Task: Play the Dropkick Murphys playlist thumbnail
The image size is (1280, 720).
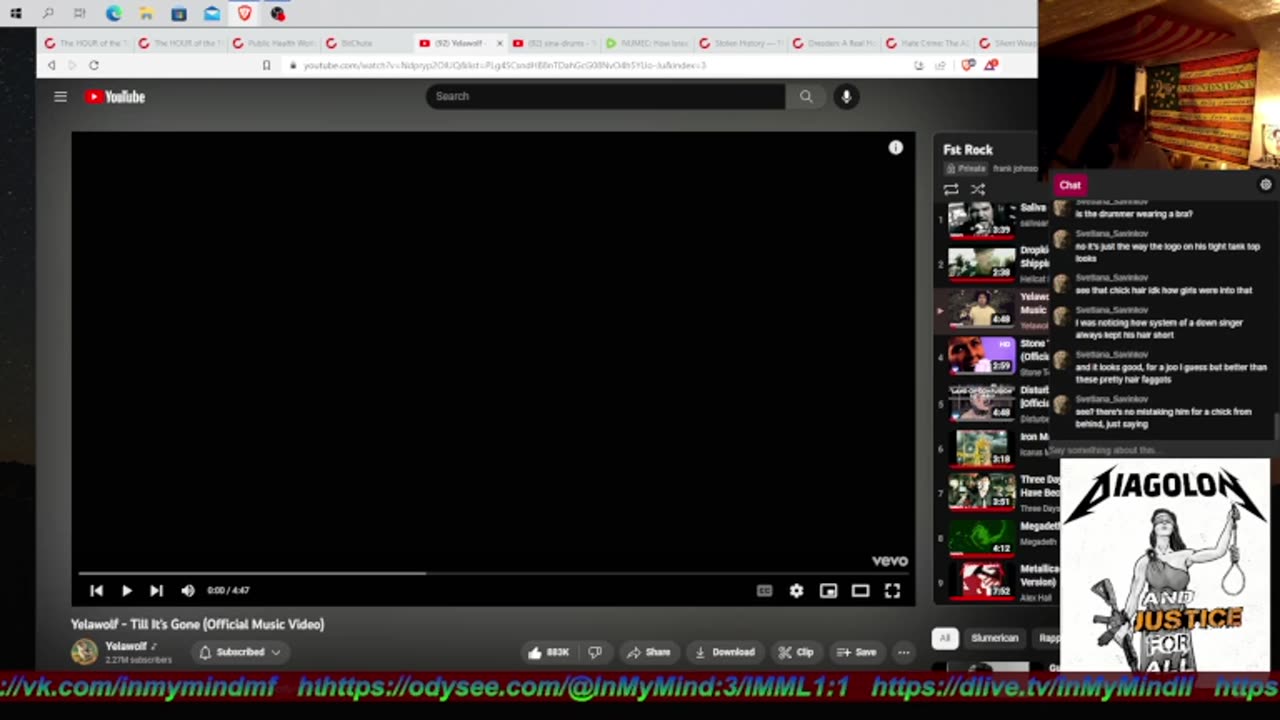Action: [981, 263]
